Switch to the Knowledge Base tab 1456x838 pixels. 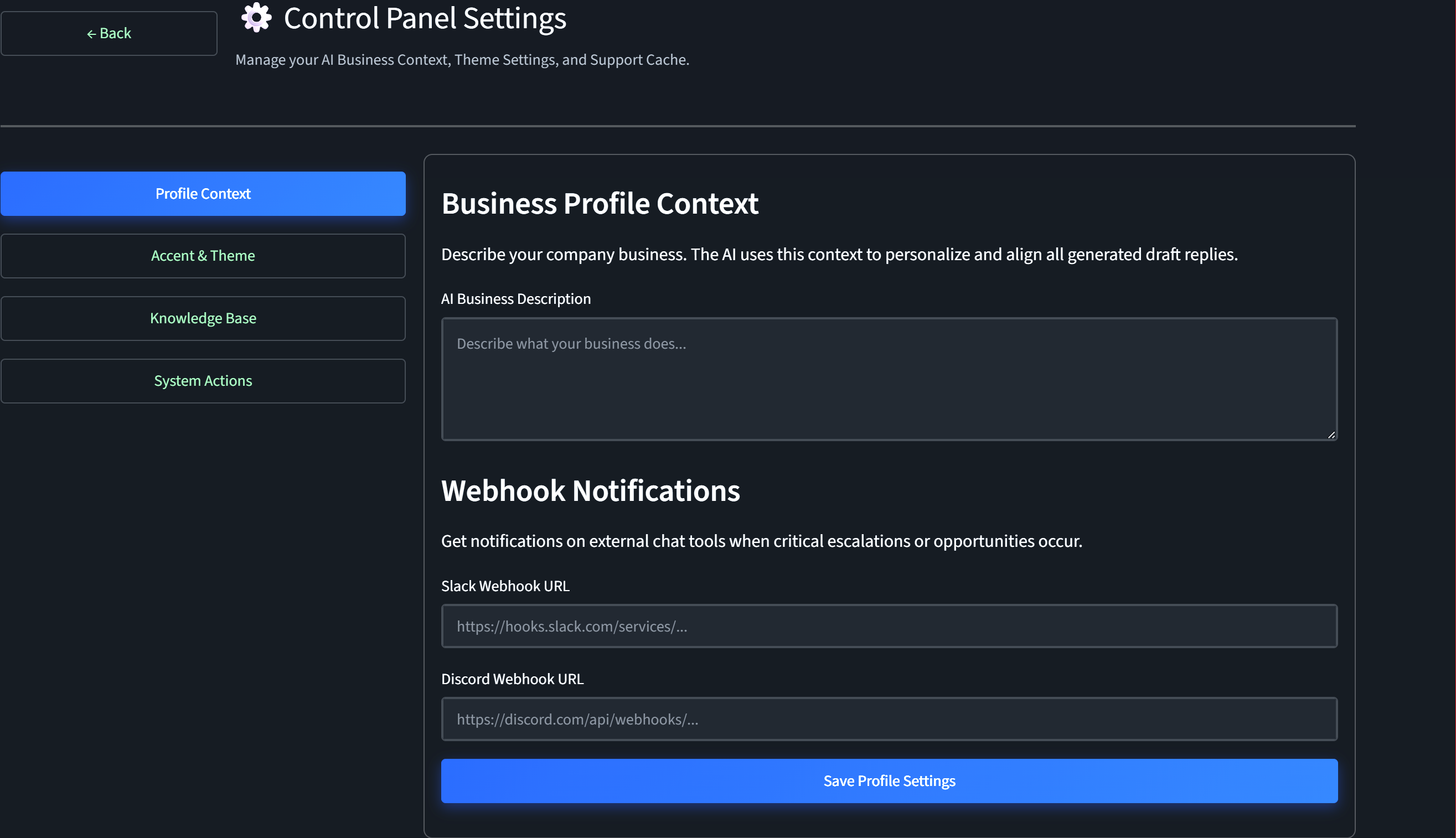[x=203, y=318]
